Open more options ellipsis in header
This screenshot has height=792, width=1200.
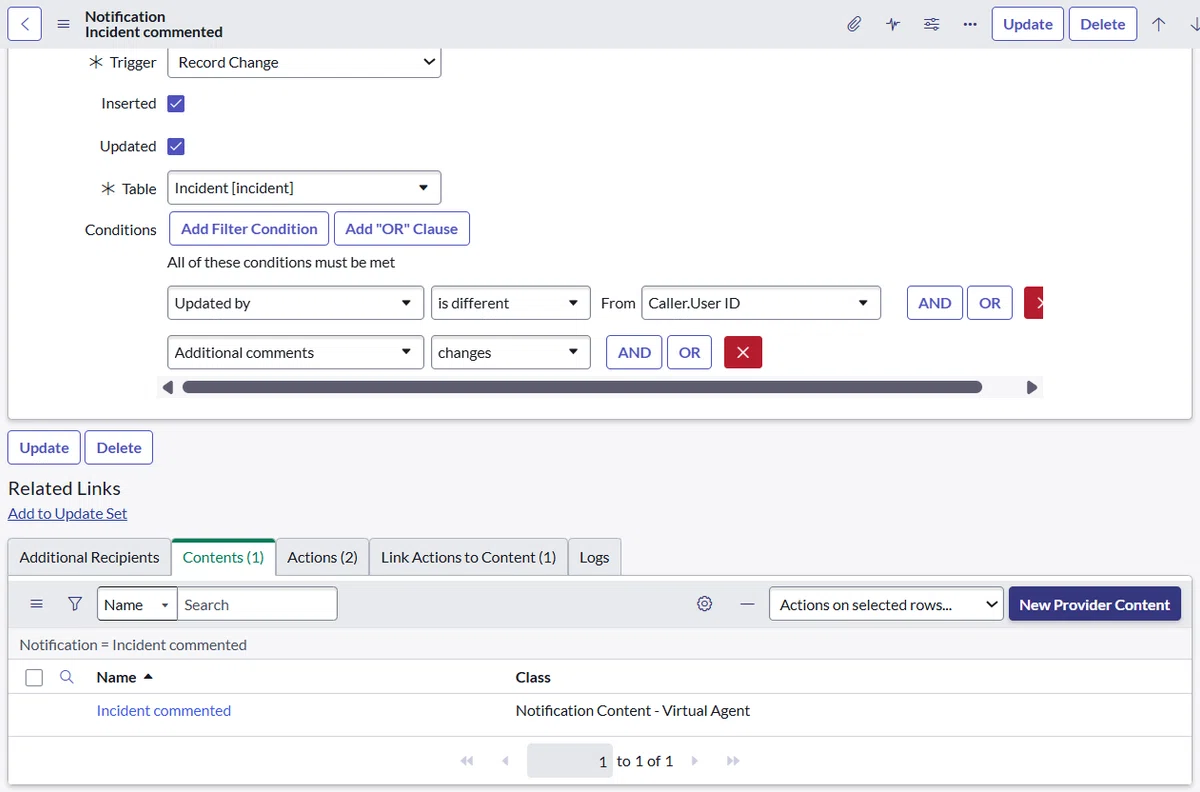click(x=970, y=24)
